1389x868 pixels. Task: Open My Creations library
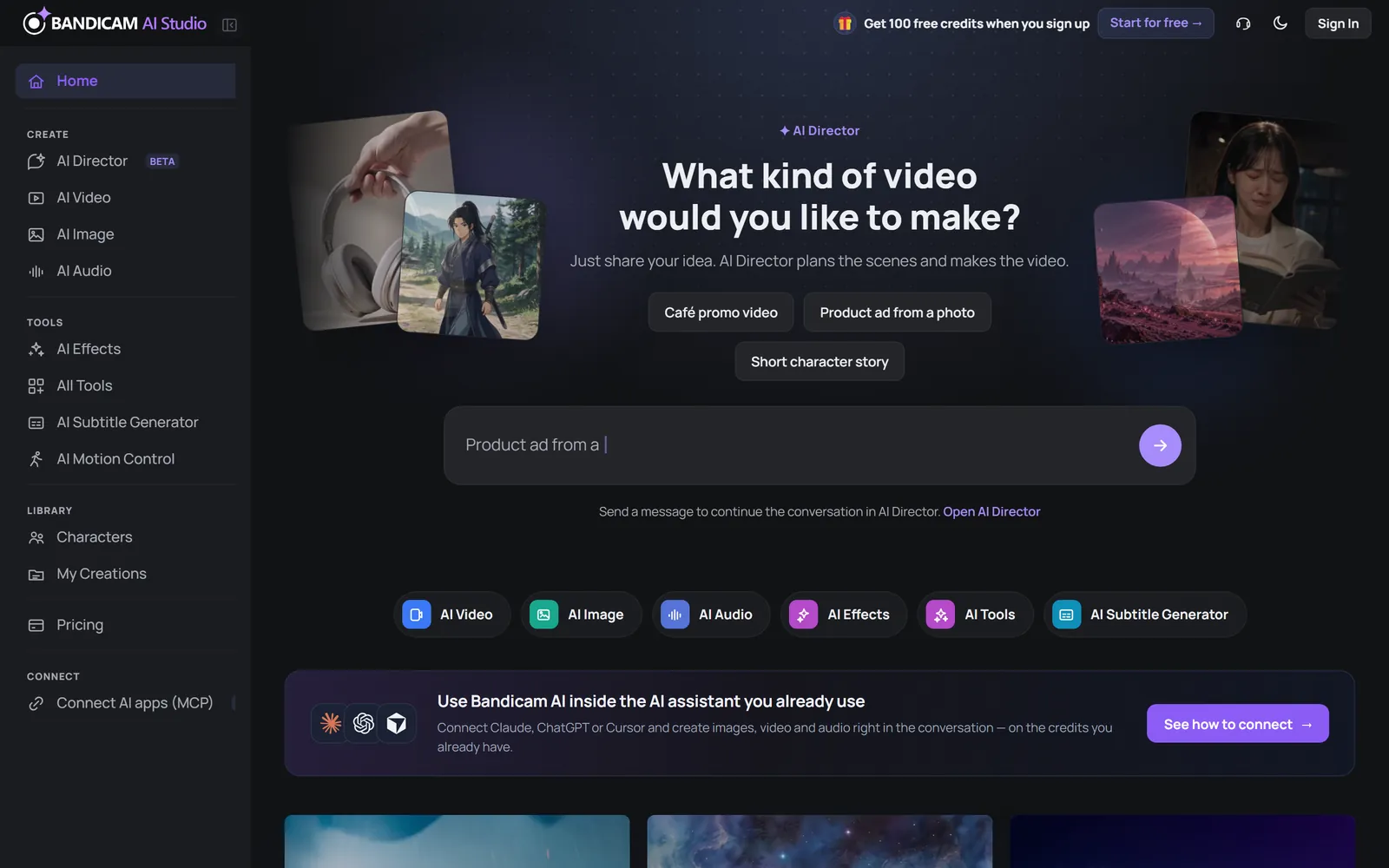click(x=126, y=574)
